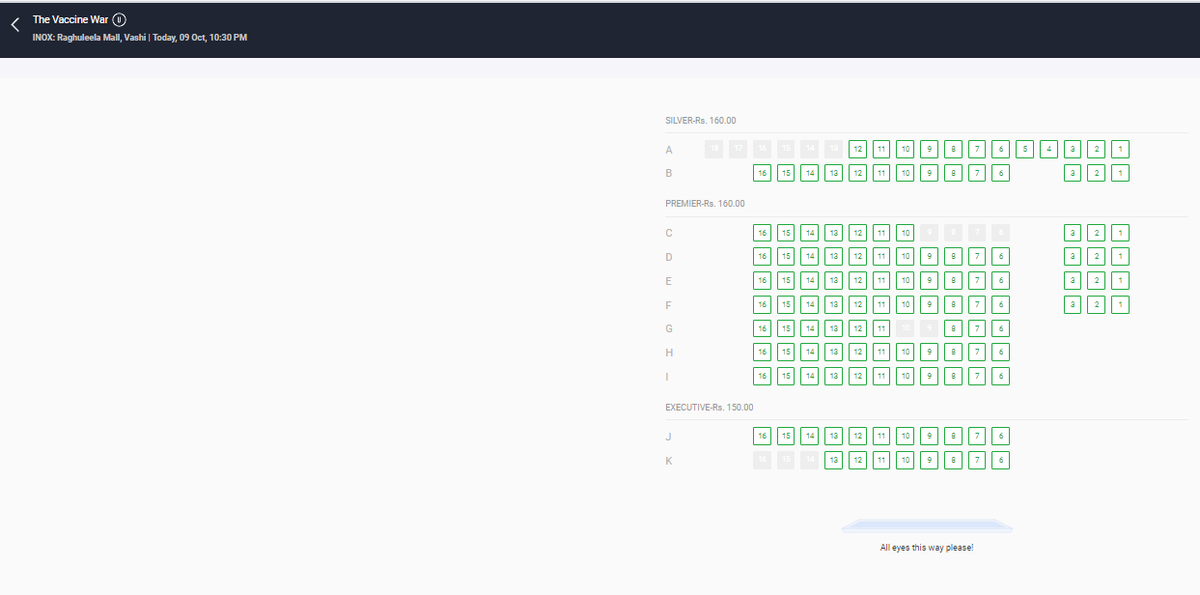Select seat 13 in row K
Image resolution: width=1200 pixels, height=595 pixels.
834,460
